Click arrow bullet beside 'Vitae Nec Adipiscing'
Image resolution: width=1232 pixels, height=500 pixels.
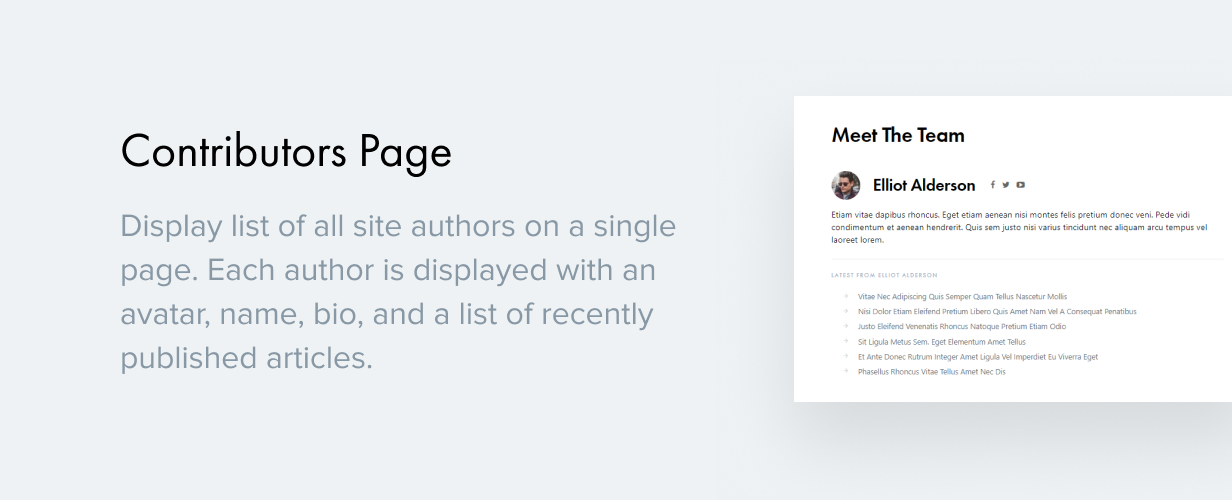click(846, 297)
